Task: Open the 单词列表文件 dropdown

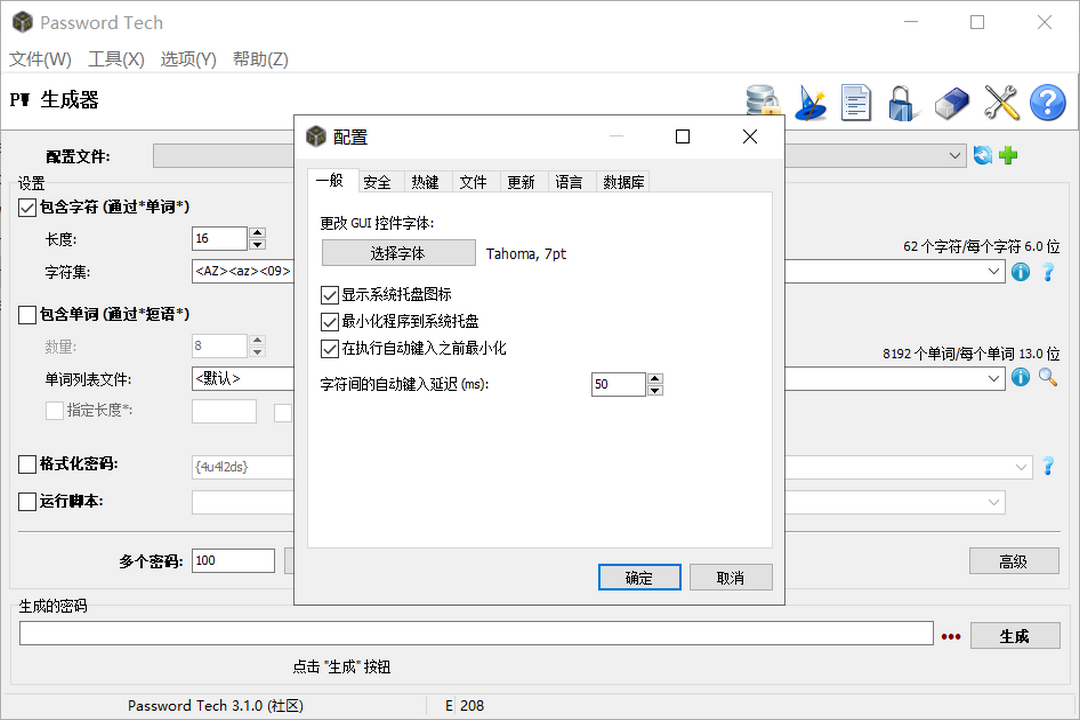Action: tap(992, 378)
